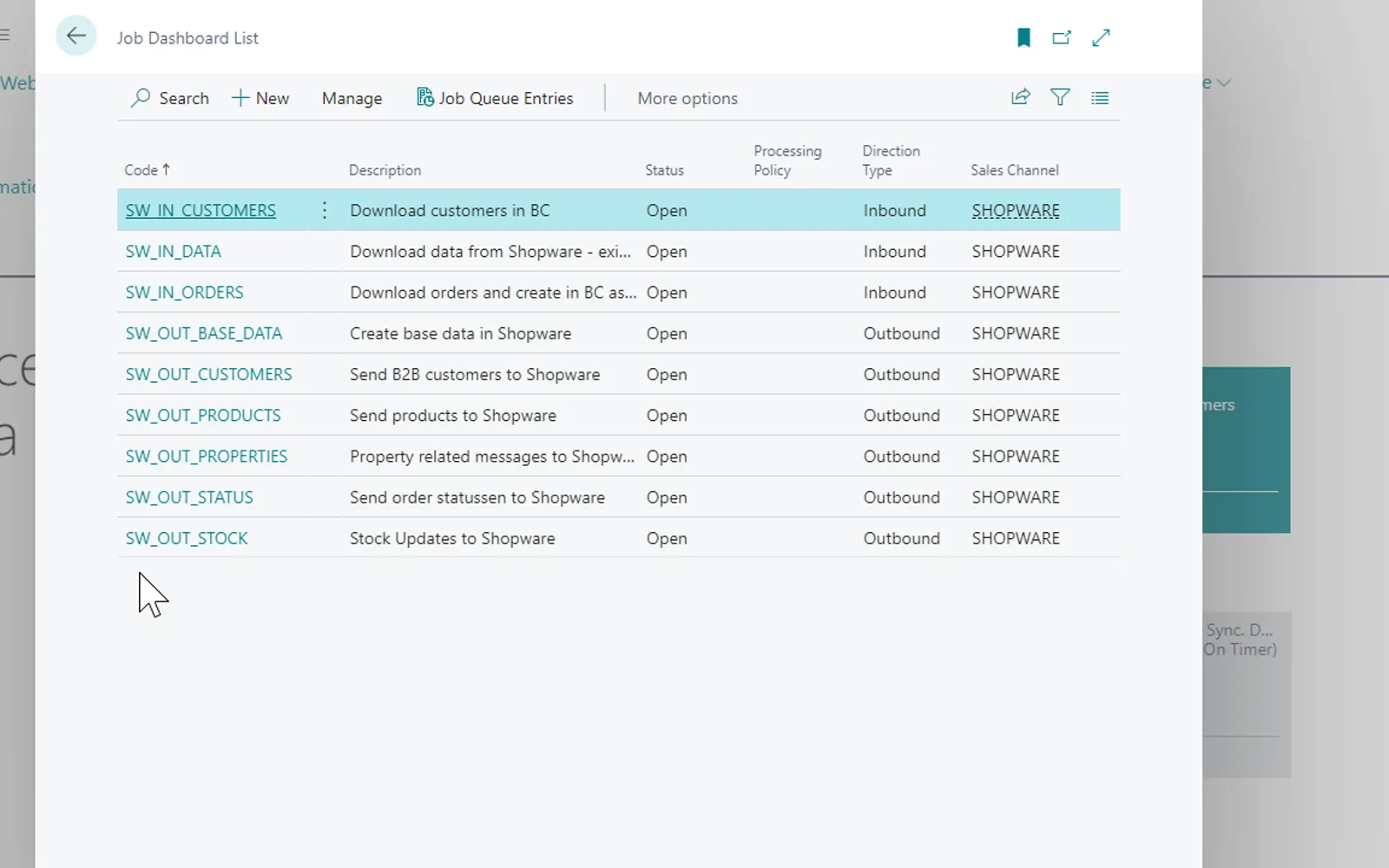Expand the page to full width

[1101, 37]
